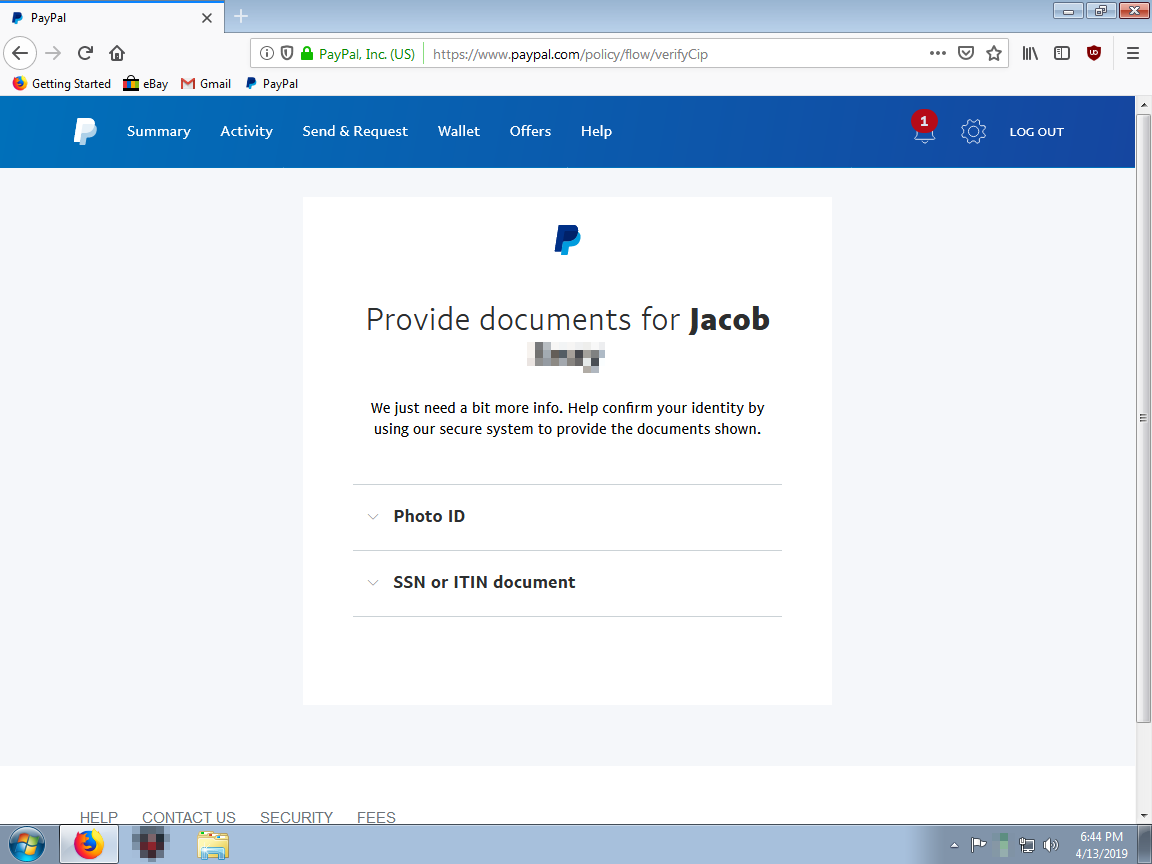Open the Getting Started bookmark
The image size is (1152, 864).
click(62, 84)
